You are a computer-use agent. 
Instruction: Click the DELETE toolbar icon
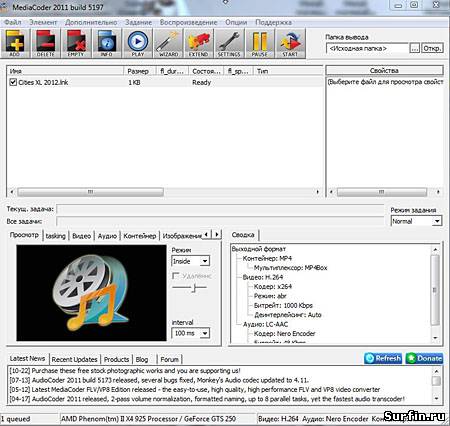point(46,44)
